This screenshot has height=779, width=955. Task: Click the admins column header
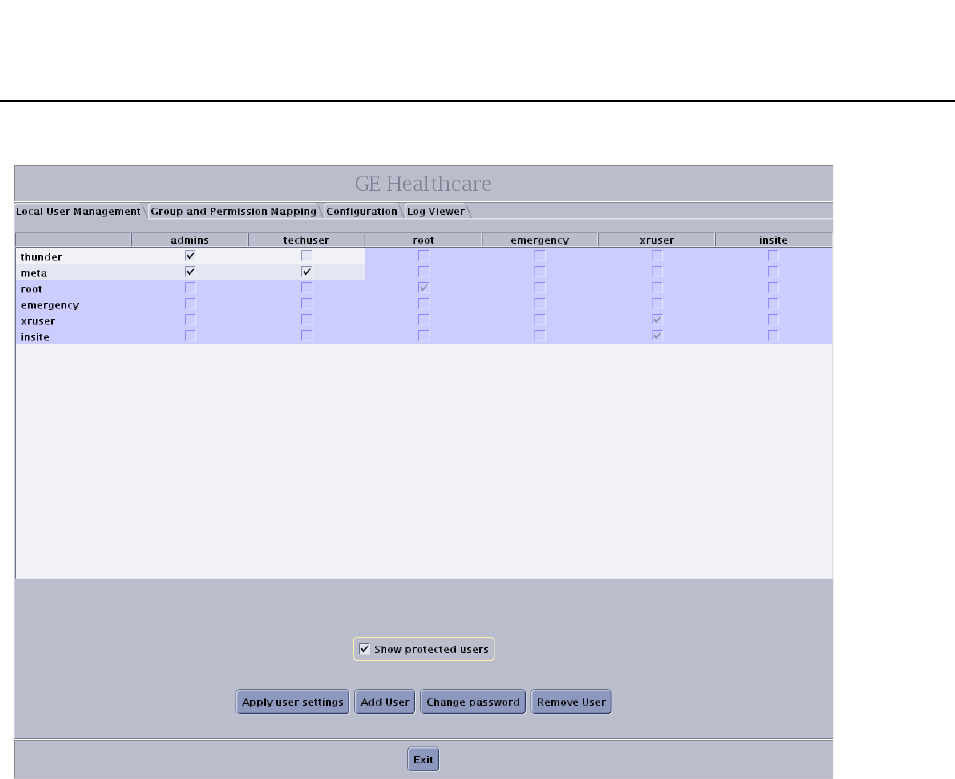pos(190,240)
